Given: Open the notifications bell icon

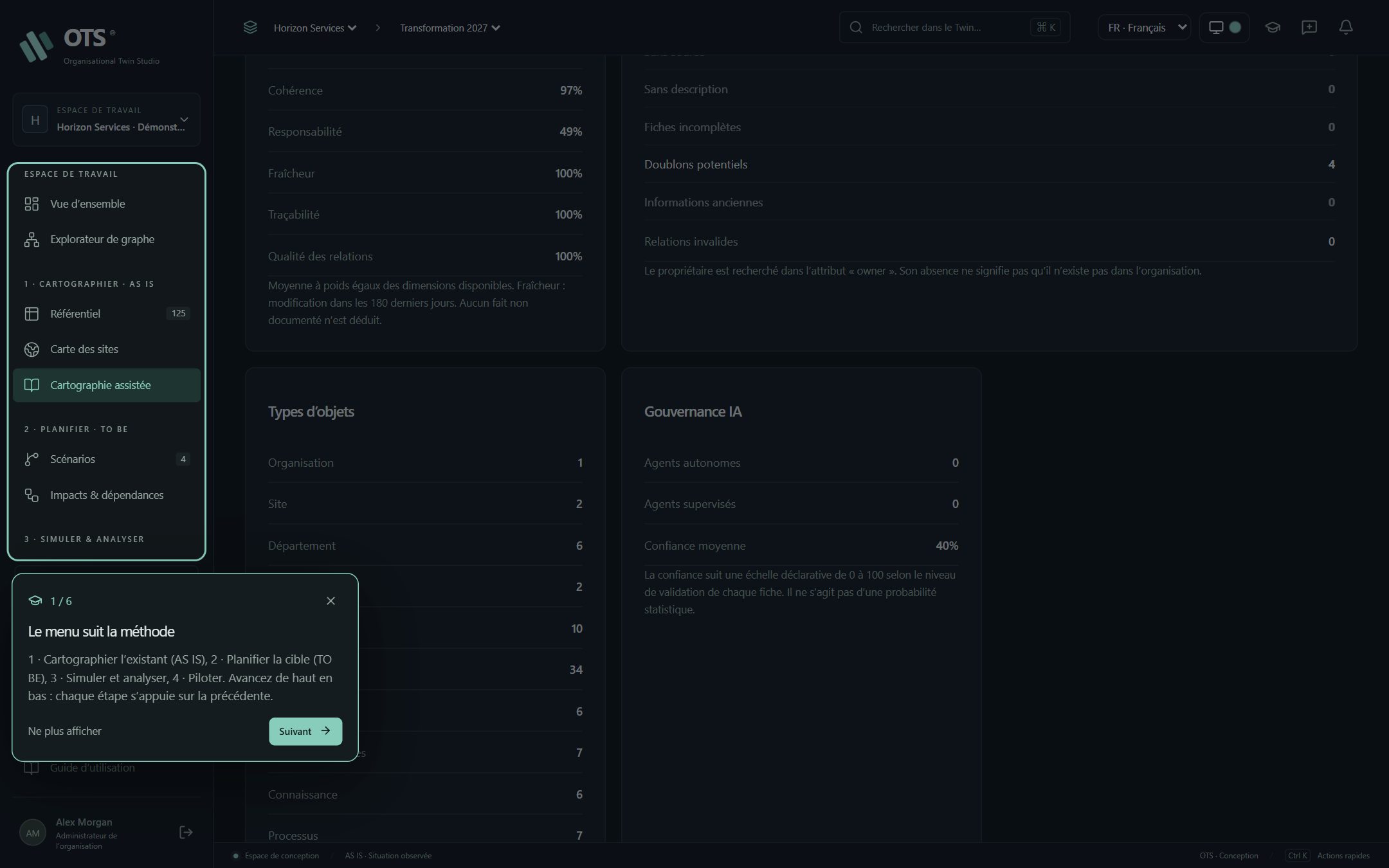Looking at the screenshot, I should point(1346,27).
